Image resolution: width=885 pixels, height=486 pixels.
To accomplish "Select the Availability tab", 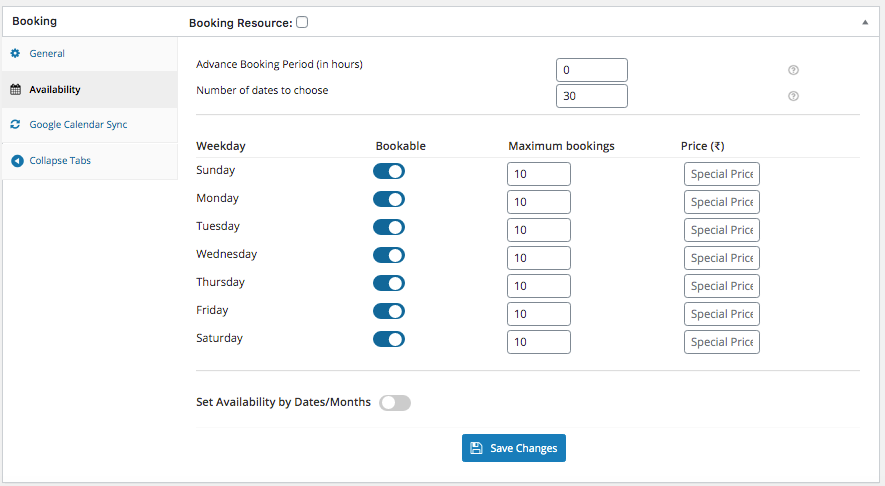I will click(x=90, y=89).
